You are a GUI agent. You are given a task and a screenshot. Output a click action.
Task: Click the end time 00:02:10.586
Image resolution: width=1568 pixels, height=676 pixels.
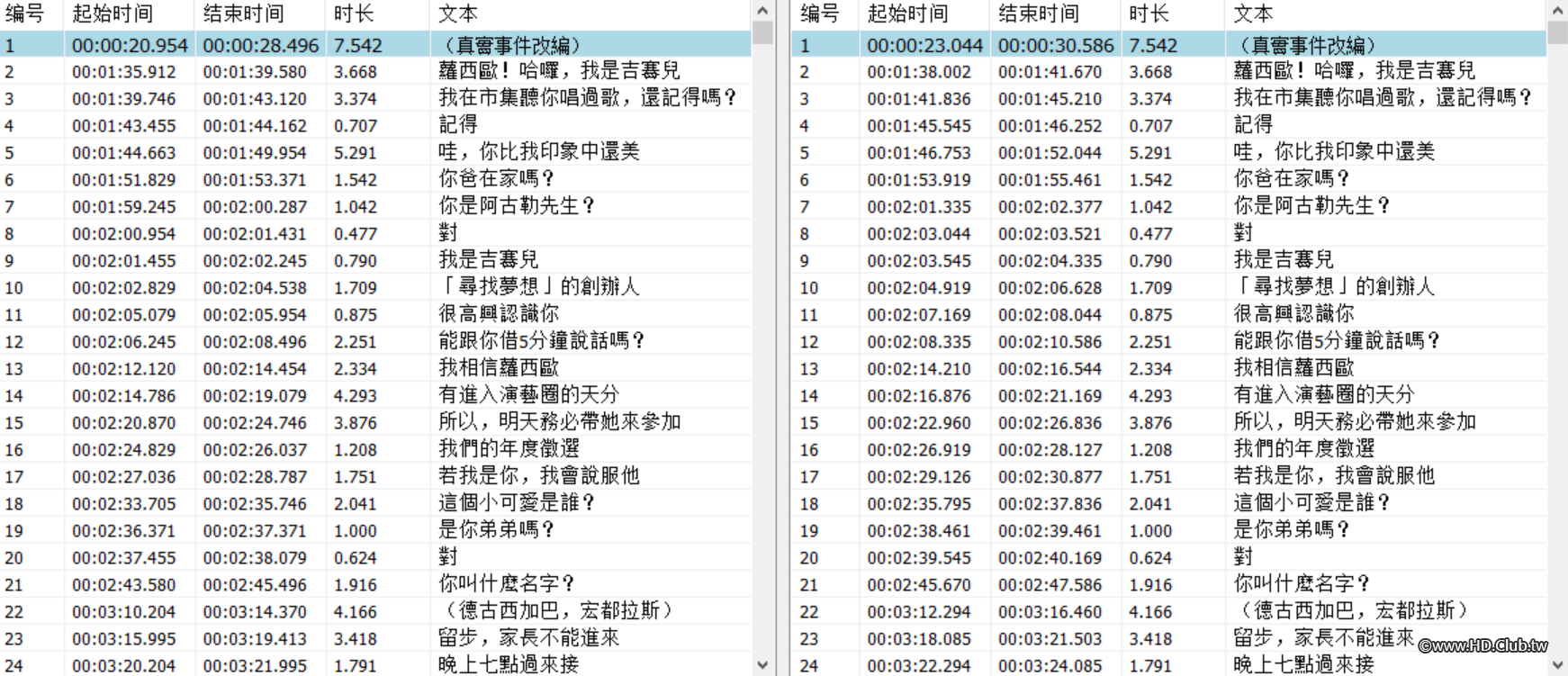pyautogui.click(x=1050, y=342)
